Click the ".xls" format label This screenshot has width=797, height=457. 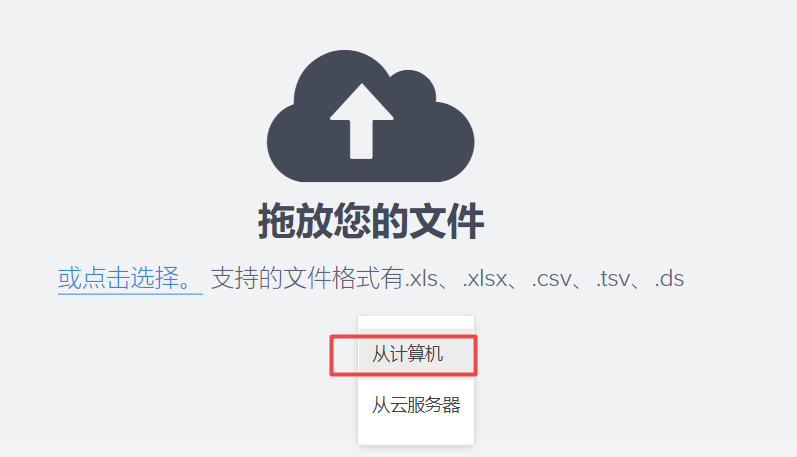tap(422, 279)
